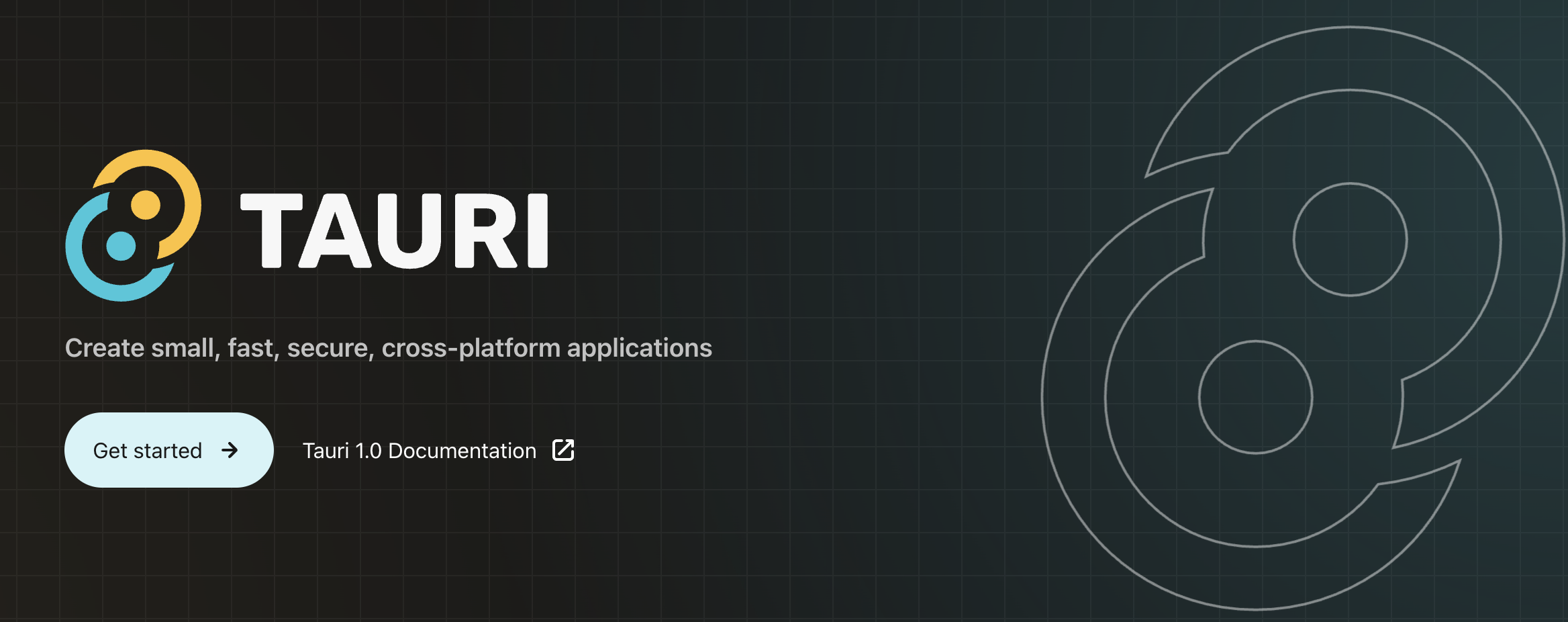Click the external link icon beside Documentation

563,450
